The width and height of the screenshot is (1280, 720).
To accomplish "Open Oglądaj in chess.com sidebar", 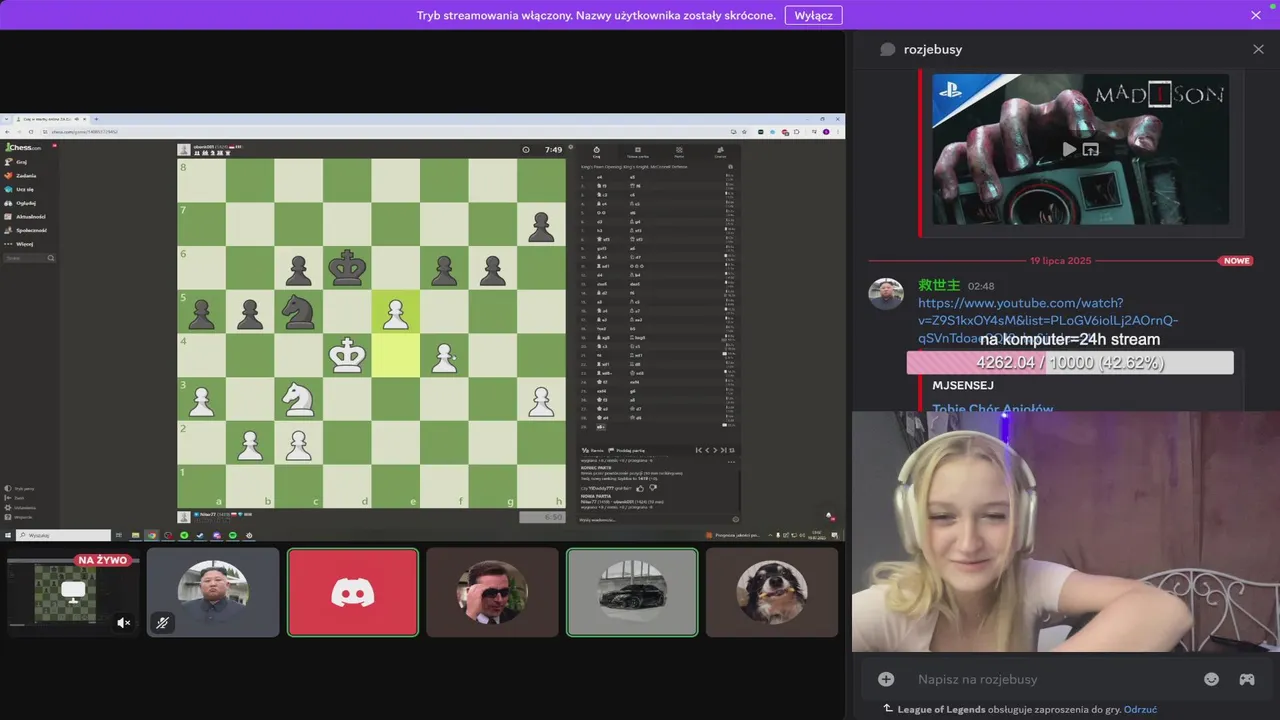I will click(20, 202).
